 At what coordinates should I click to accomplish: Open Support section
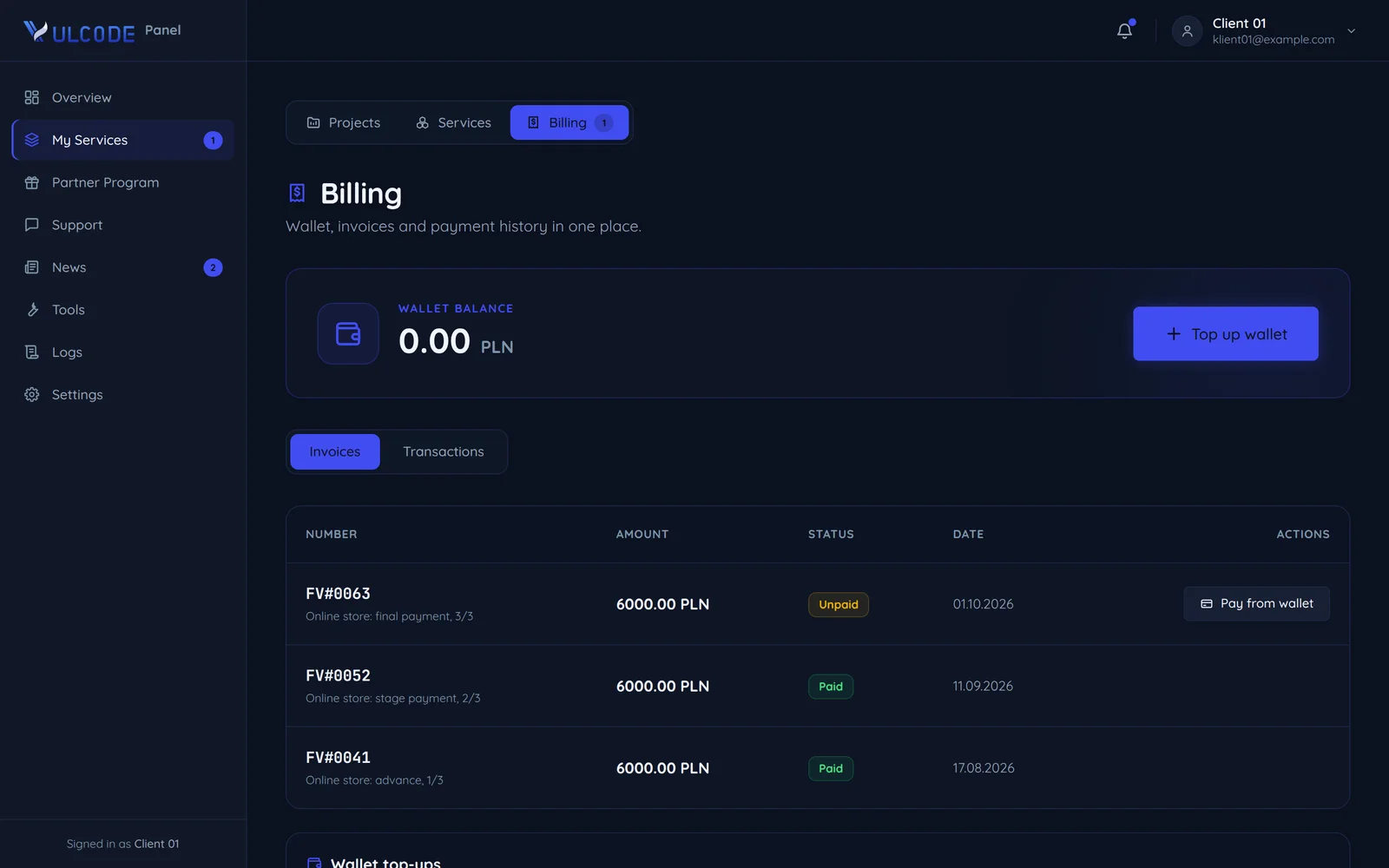[x=123, y=225]
